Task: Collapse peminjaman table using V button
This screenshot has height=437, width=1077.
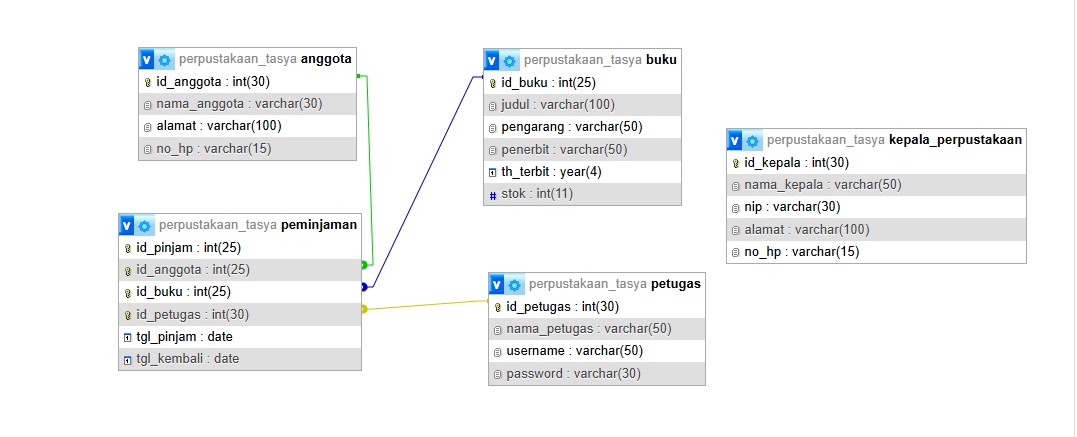Action: coord(127,225)
